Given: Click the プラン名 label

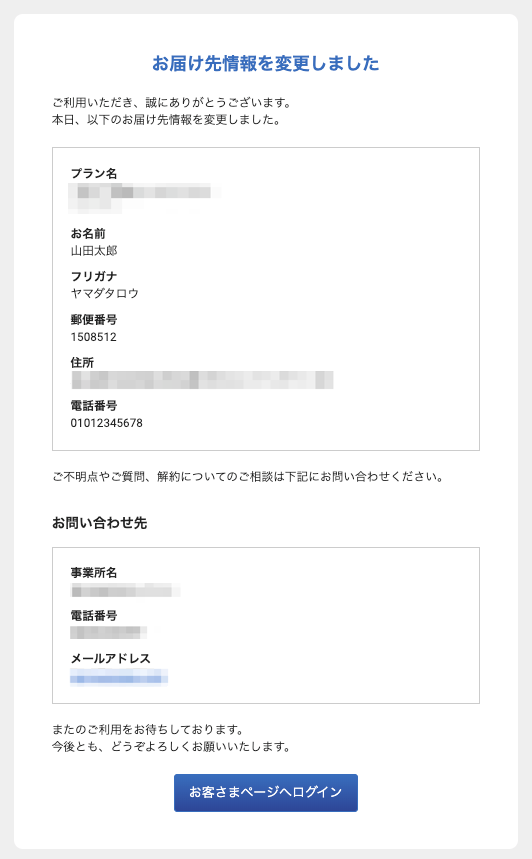Looking at the screenshot, I should [x=94, y=174].
